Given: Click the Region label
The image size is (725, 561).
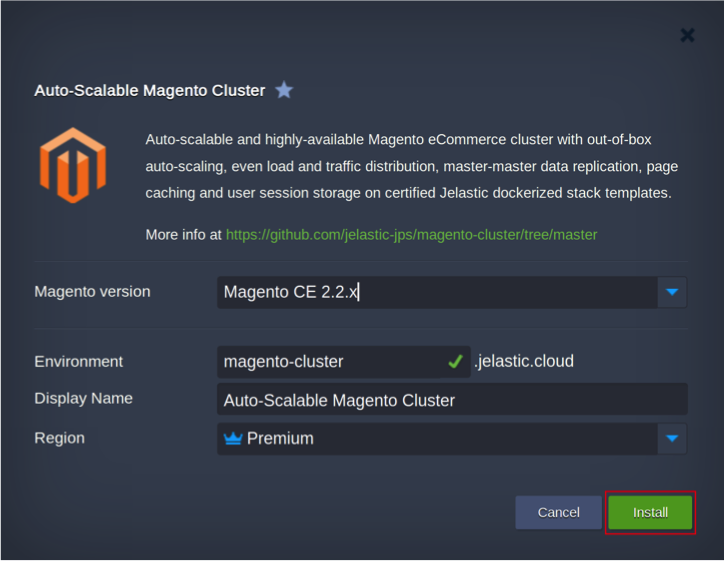Looking at the screenshot, I should tap(60, 438).
